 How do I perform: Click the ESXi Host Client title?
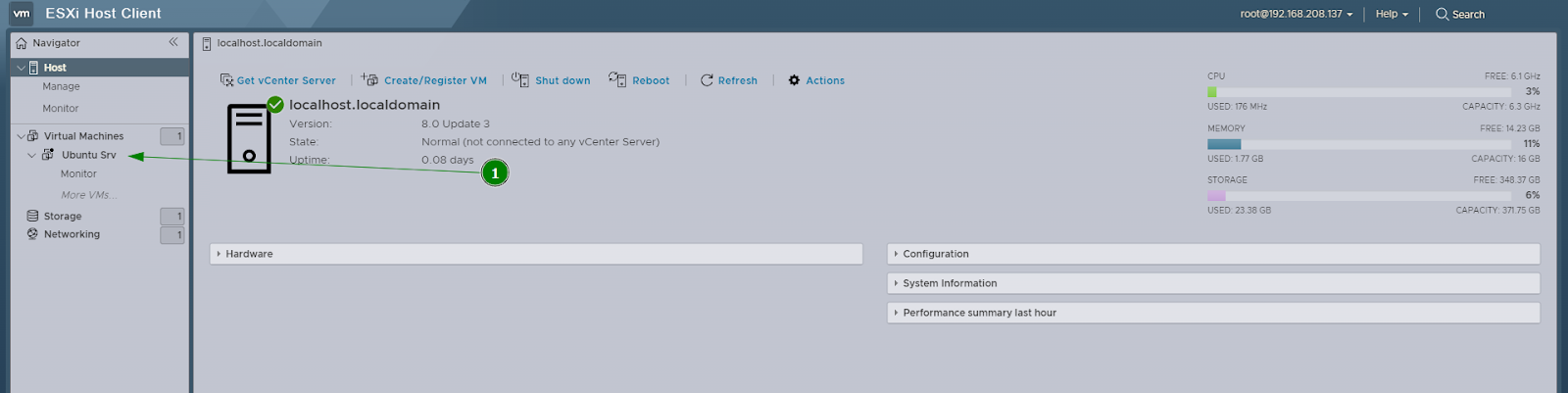pyautogui.click(x=103, y=14)
